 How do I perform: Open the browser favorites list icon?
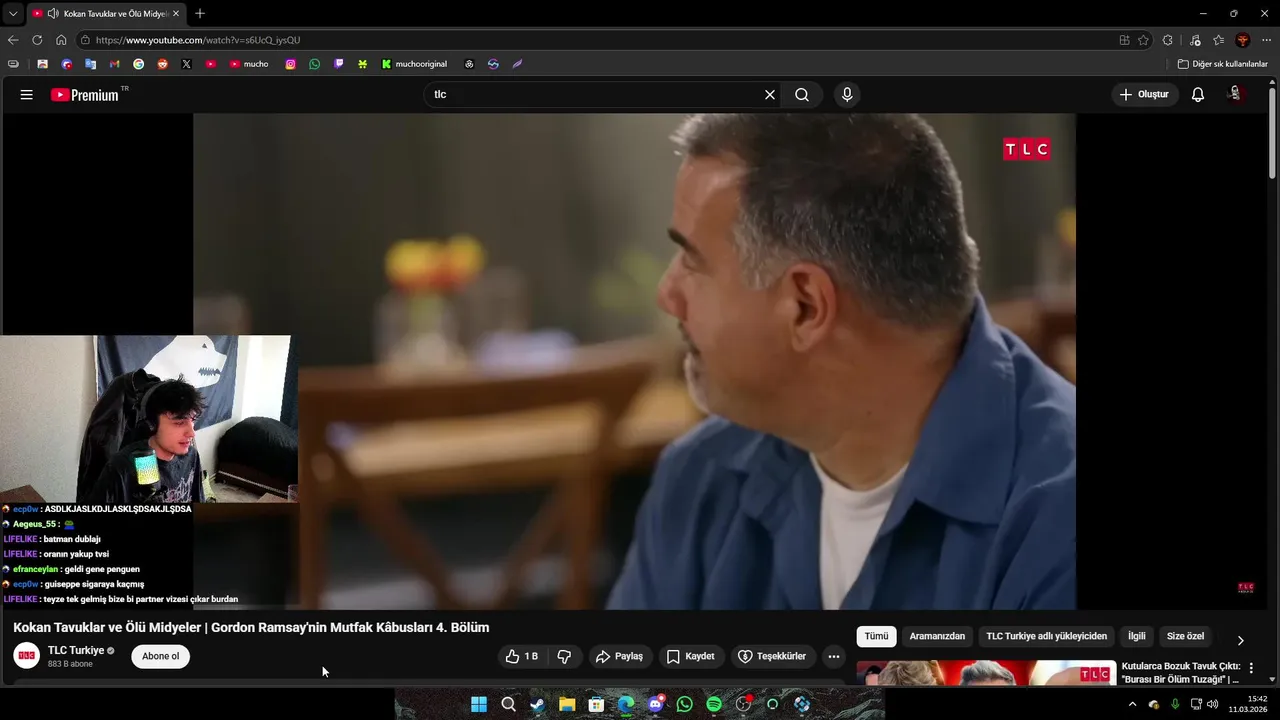pyautogui.click(x=1218, y=40)
